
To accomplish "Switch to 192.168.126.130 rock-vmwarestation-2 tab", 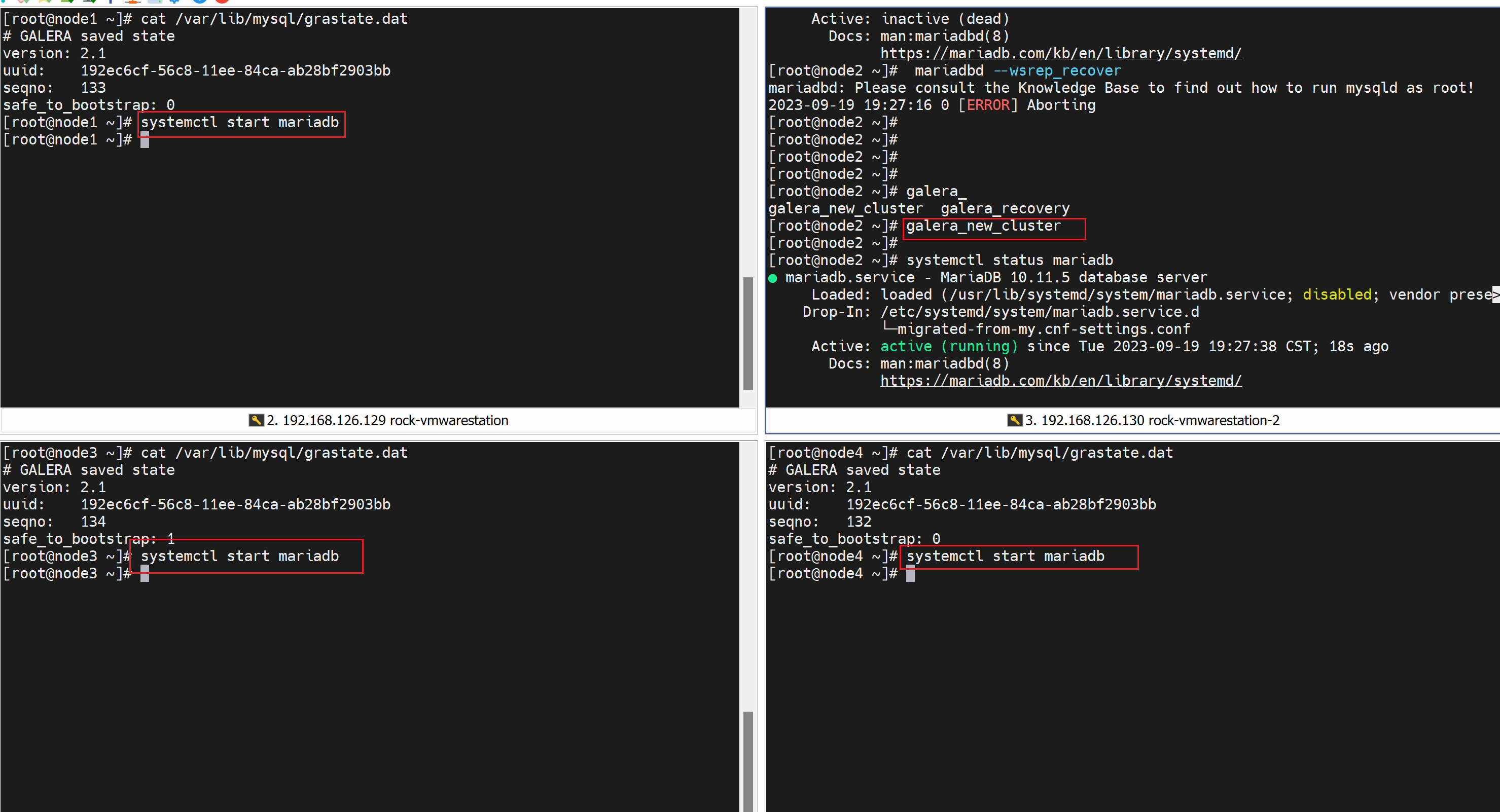I will pyautogui.click(x=1152, y=420).
